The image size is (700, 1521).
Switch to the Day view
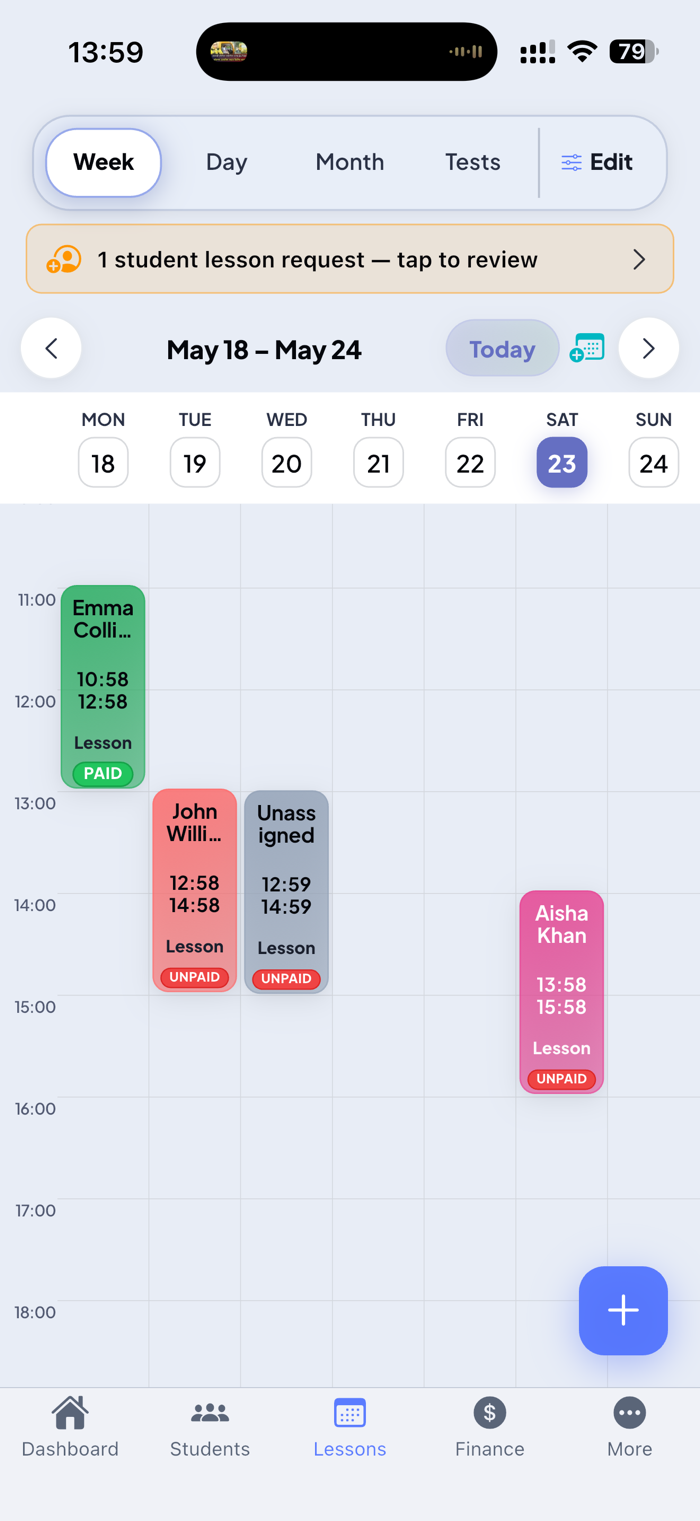[227, 162]
